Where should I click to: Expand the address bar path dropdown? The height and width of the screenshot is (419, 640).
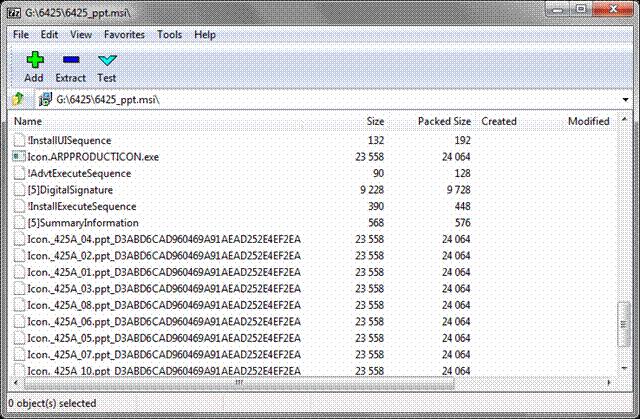[622, 100]
